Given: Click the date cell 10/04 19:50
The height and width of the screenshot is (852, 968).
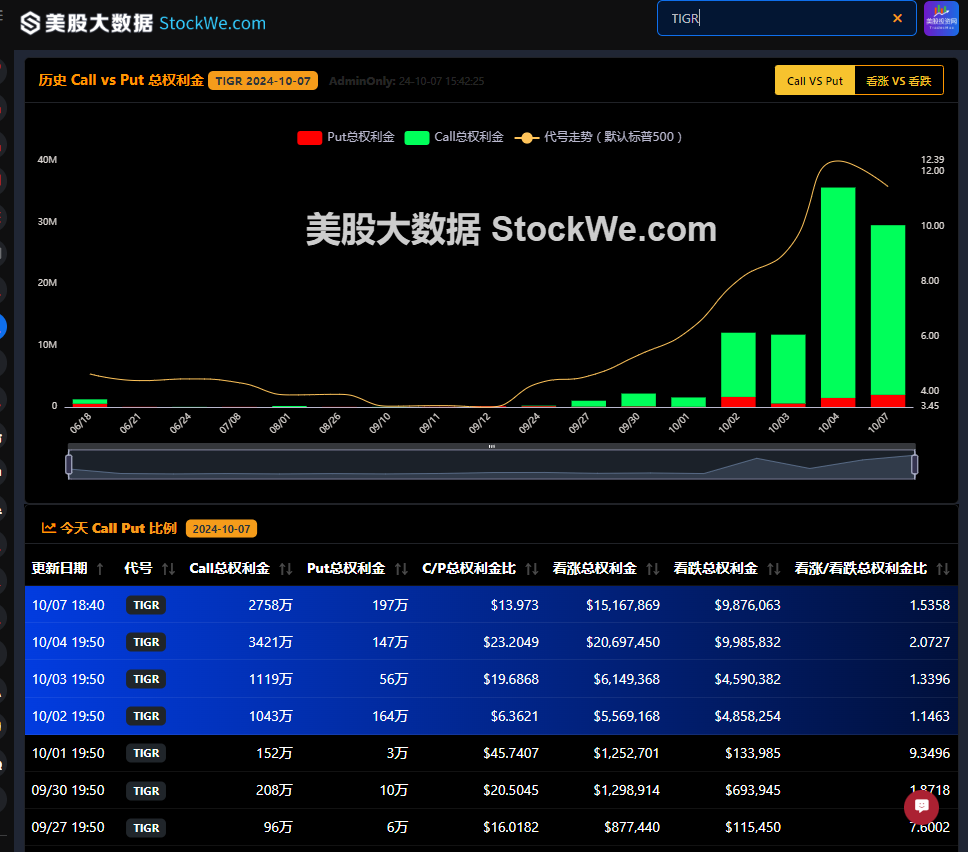Looking at the screenshot, I should [x=68, y=642].
